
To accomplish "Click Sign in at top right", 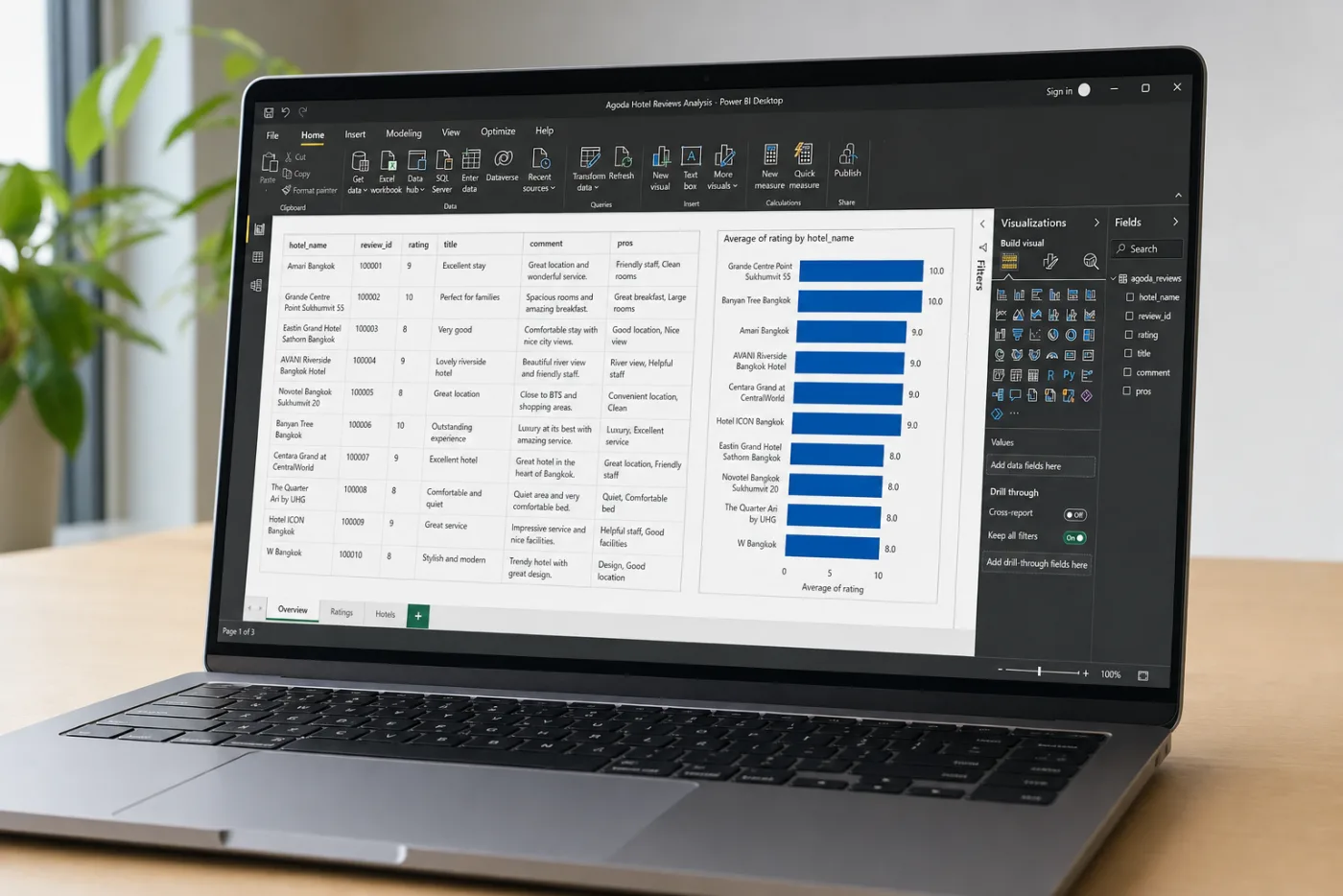I will click(1059, 91).
